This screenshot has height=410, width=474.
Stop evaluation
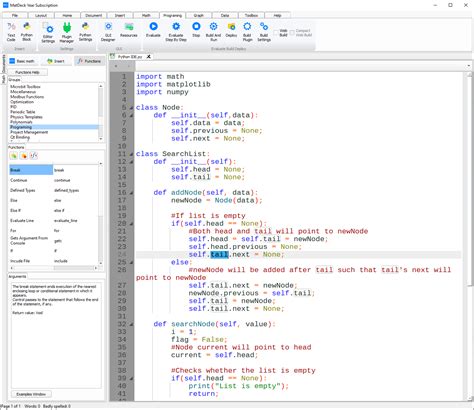(196, 30)
